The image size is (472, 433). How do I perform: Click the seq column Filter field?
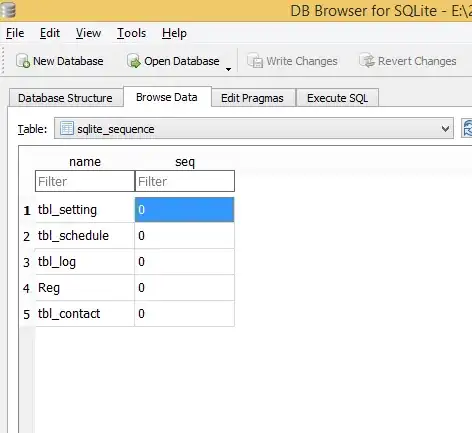[x=185, y=181]
